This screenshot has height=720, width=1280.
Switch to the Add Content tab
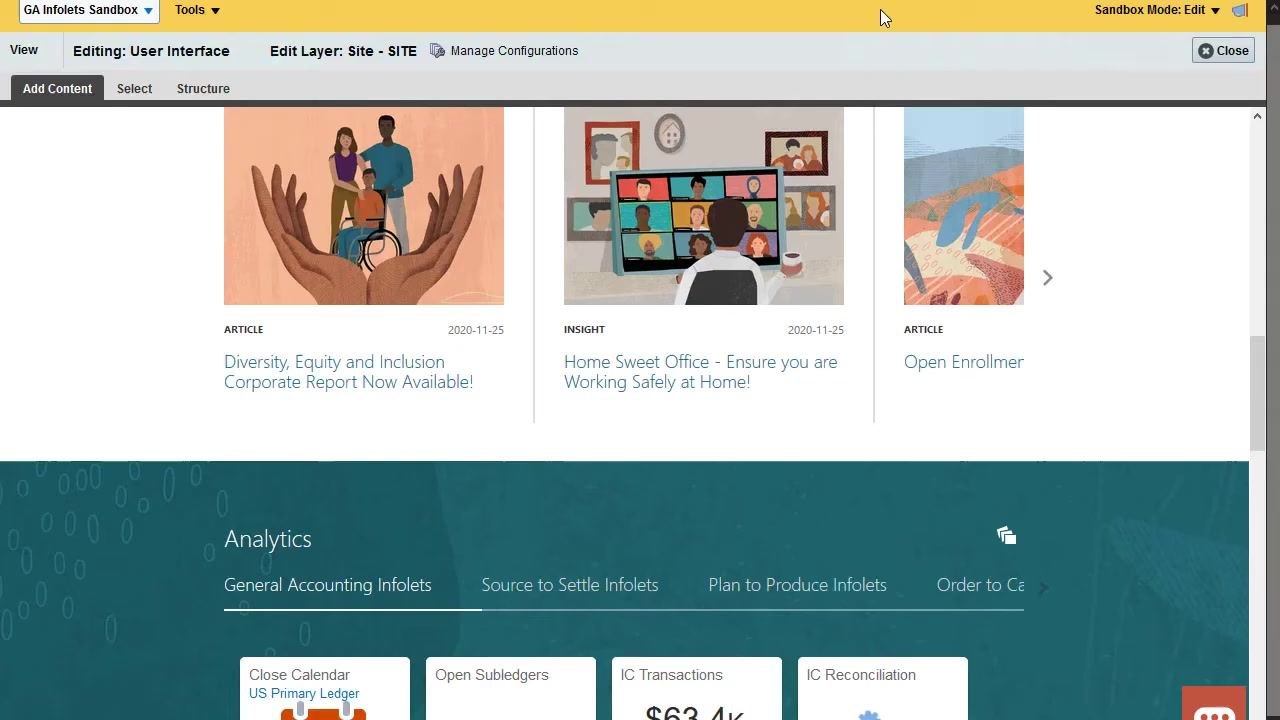(57, 89)
